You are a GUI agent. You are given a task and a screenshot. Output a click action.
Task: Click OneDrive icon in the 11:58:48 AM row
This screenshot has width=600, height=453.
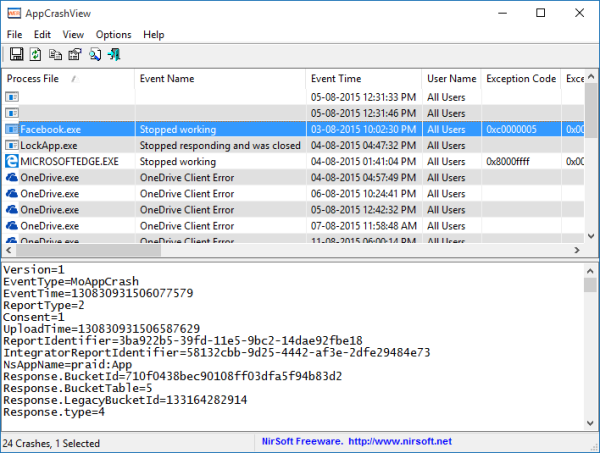click(12, 226)
